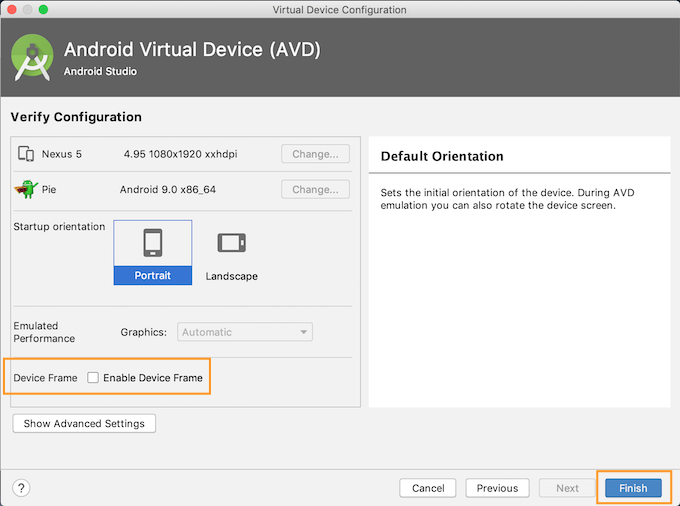
Task: Click the 'Nexus 5' device name
Action: point(62,154)
